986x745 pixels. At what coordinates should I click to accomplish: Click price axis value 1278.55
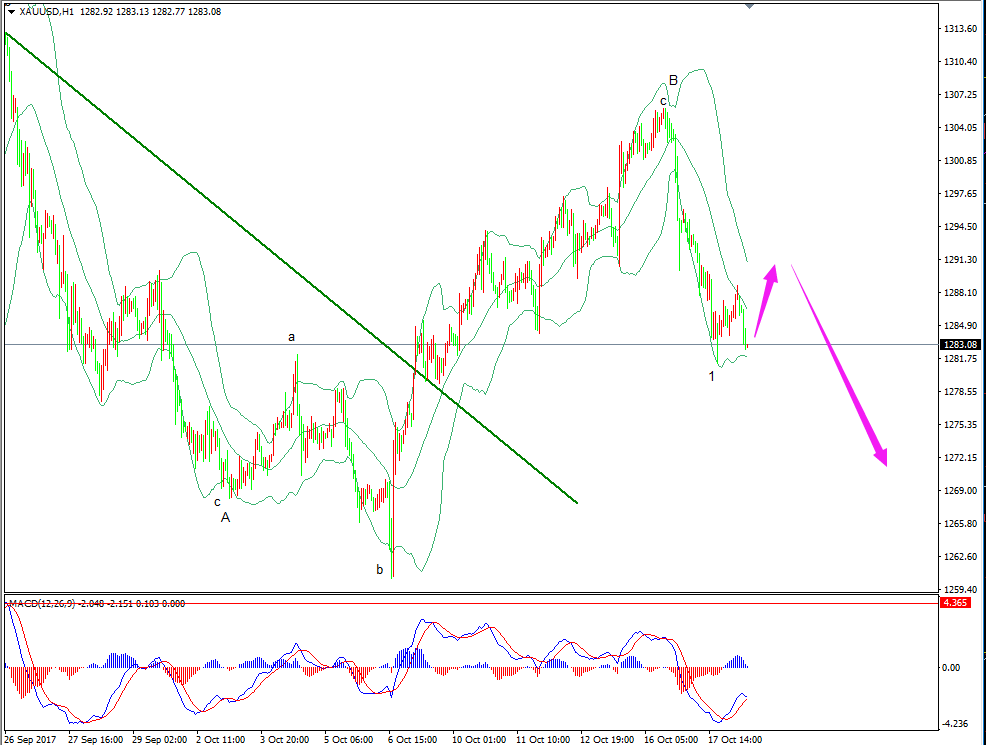960,392
